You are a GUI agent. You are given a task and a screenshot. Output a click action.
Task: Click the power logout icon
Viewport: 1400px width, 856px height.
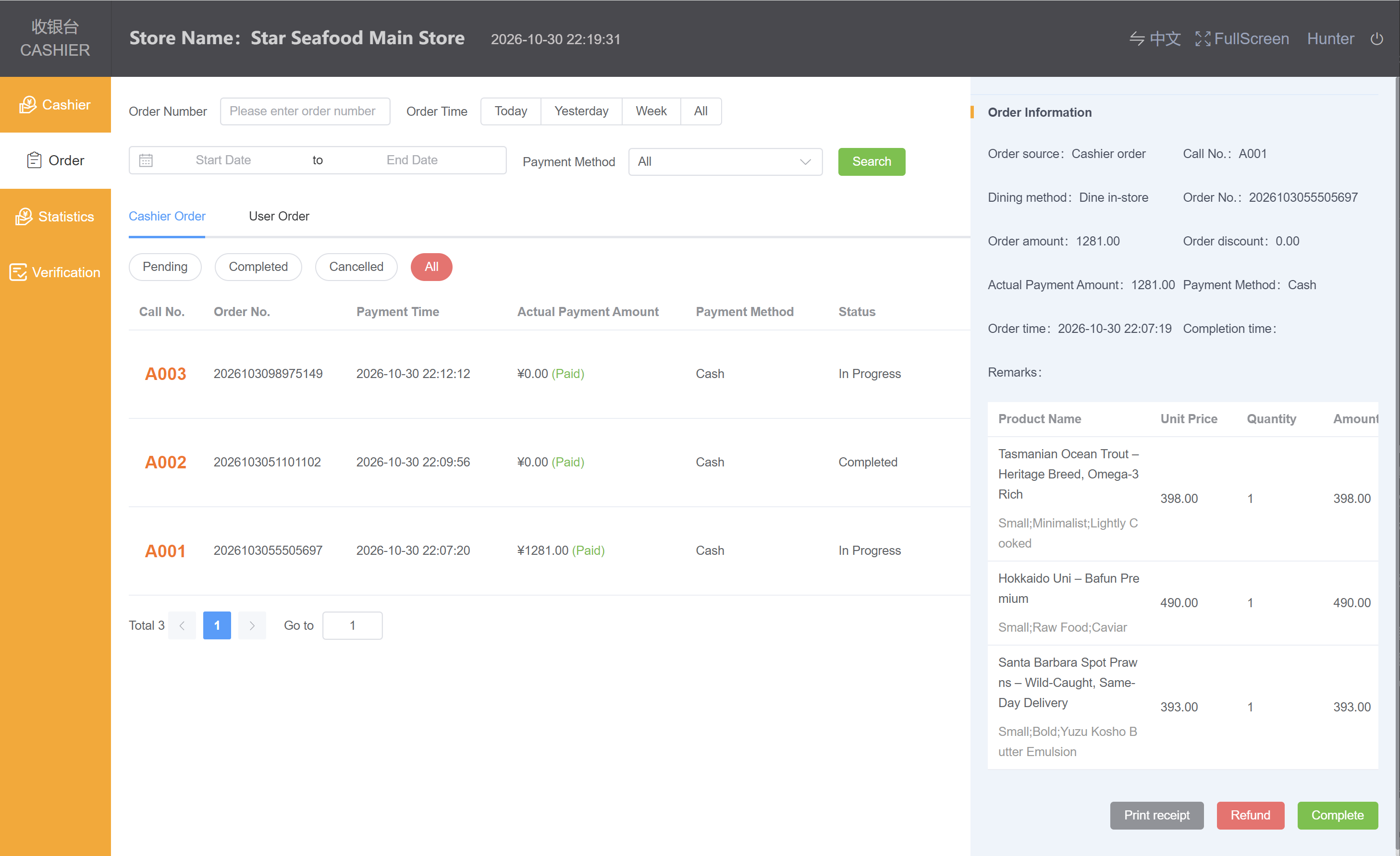(1376, 38)
